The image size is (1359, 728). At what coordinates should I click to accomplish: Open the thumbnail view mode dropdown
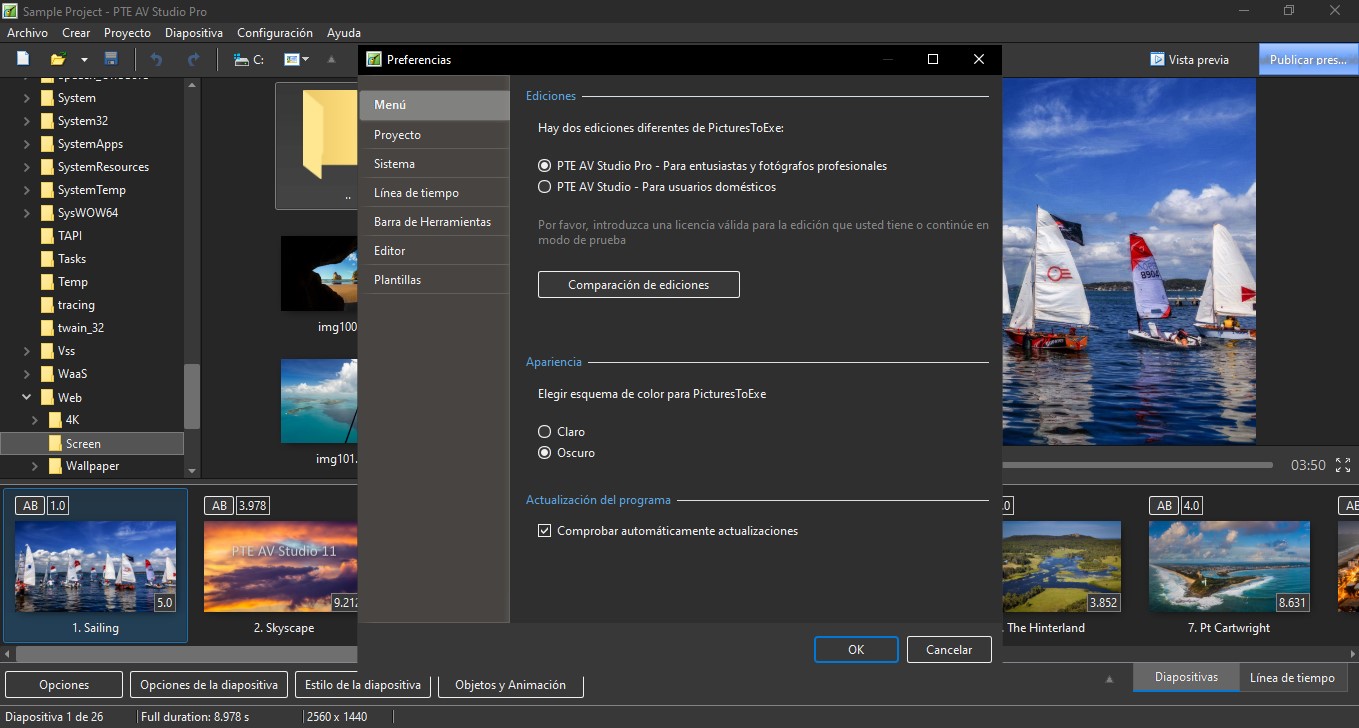point(304,59)
